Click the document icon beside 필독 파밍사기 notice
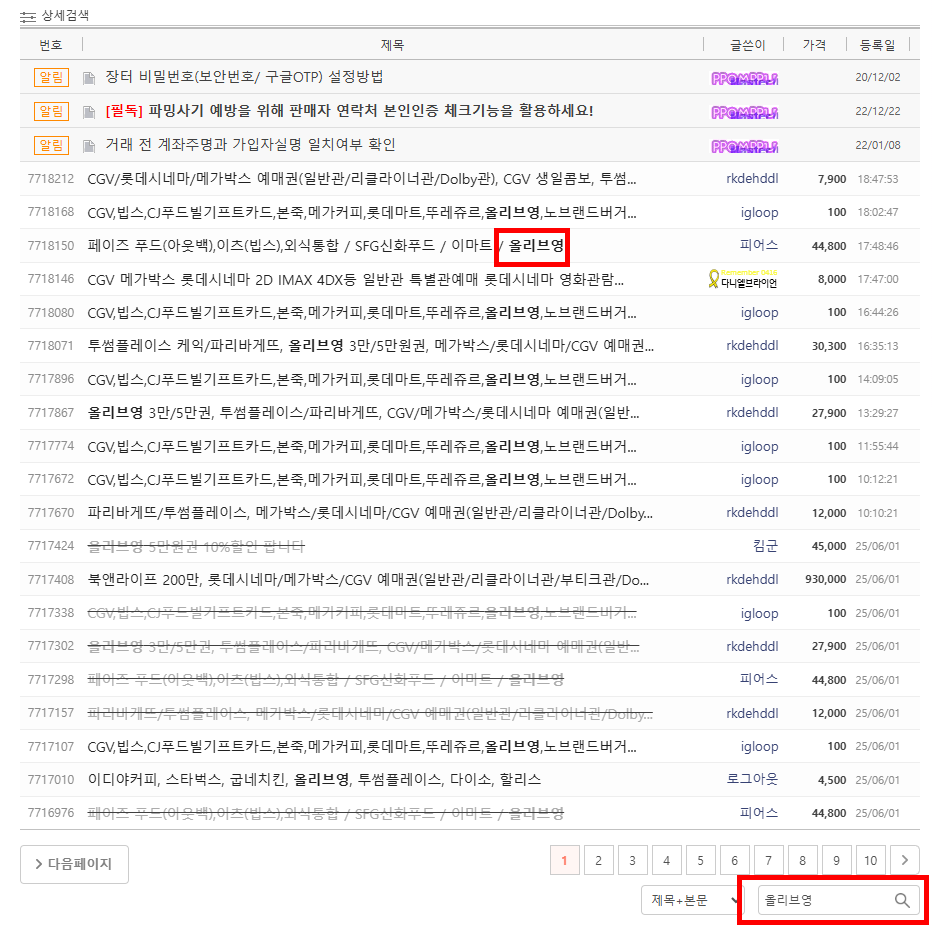 (x=89, y=112)
